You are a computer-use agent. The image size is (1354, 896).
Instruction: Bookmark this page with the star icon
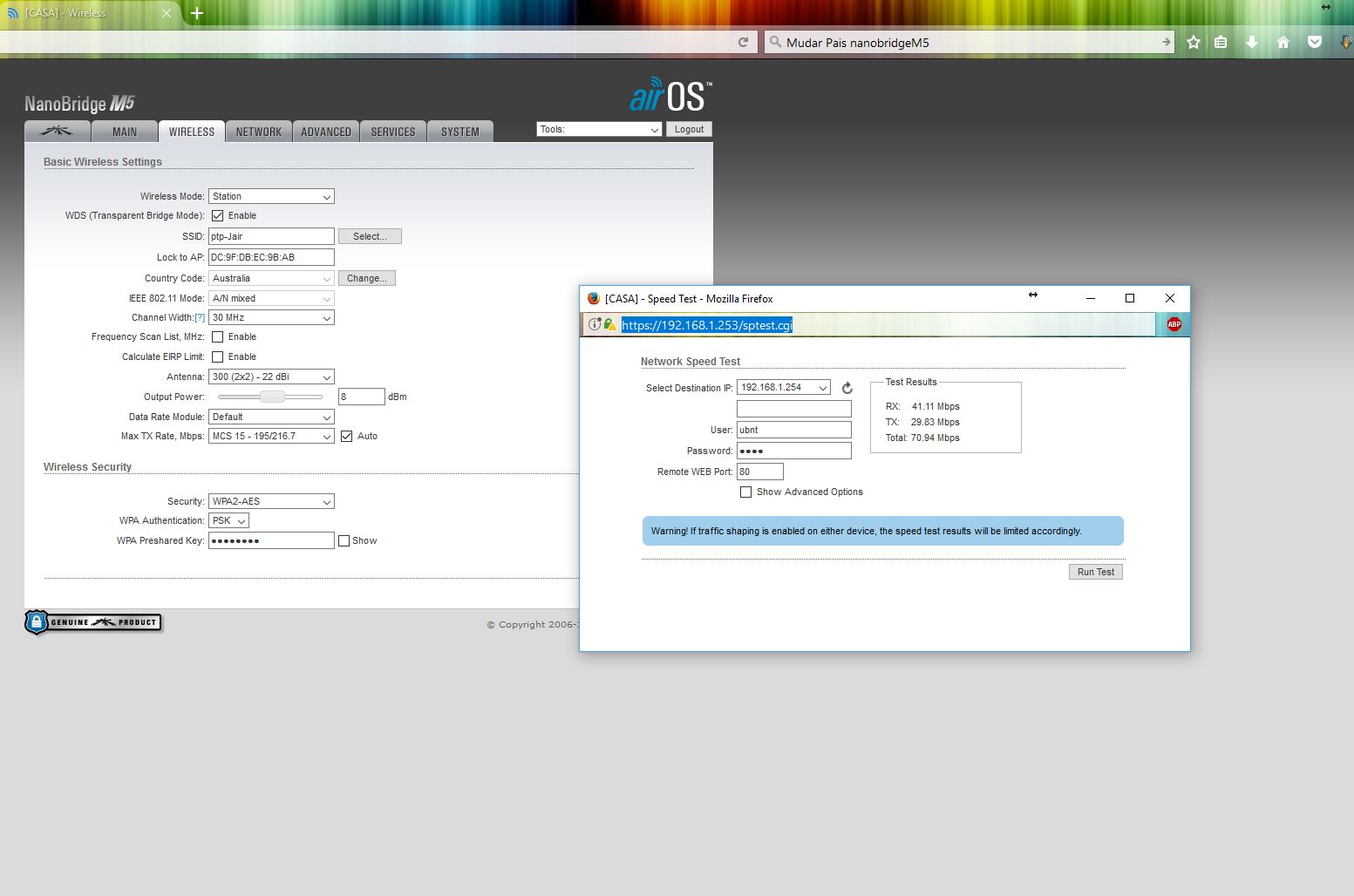pyautogui.click(x=1194, y=42)
